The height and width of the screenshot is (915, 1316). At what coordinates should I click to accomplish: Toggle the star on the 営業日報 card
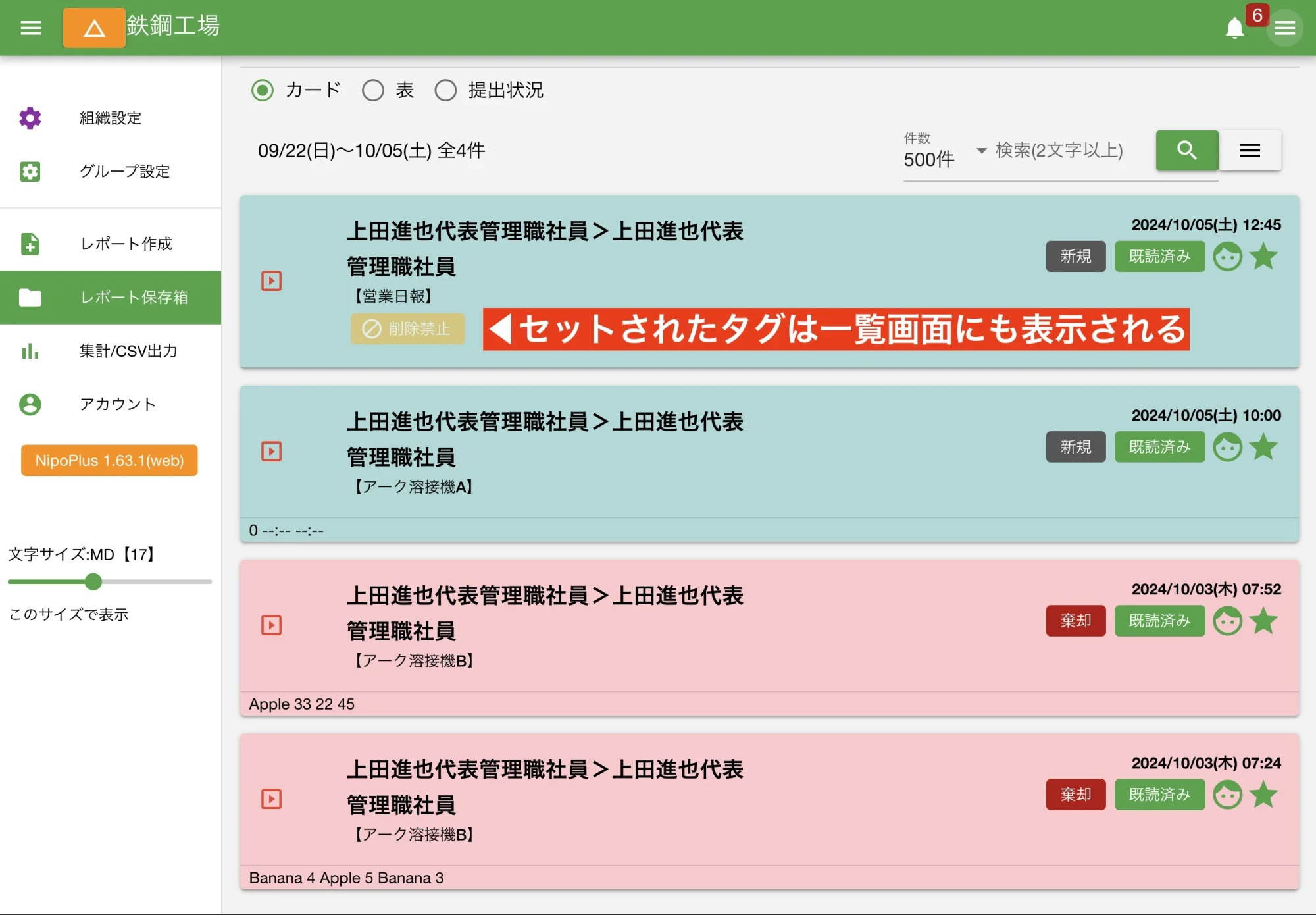(x=1265, y=256)
